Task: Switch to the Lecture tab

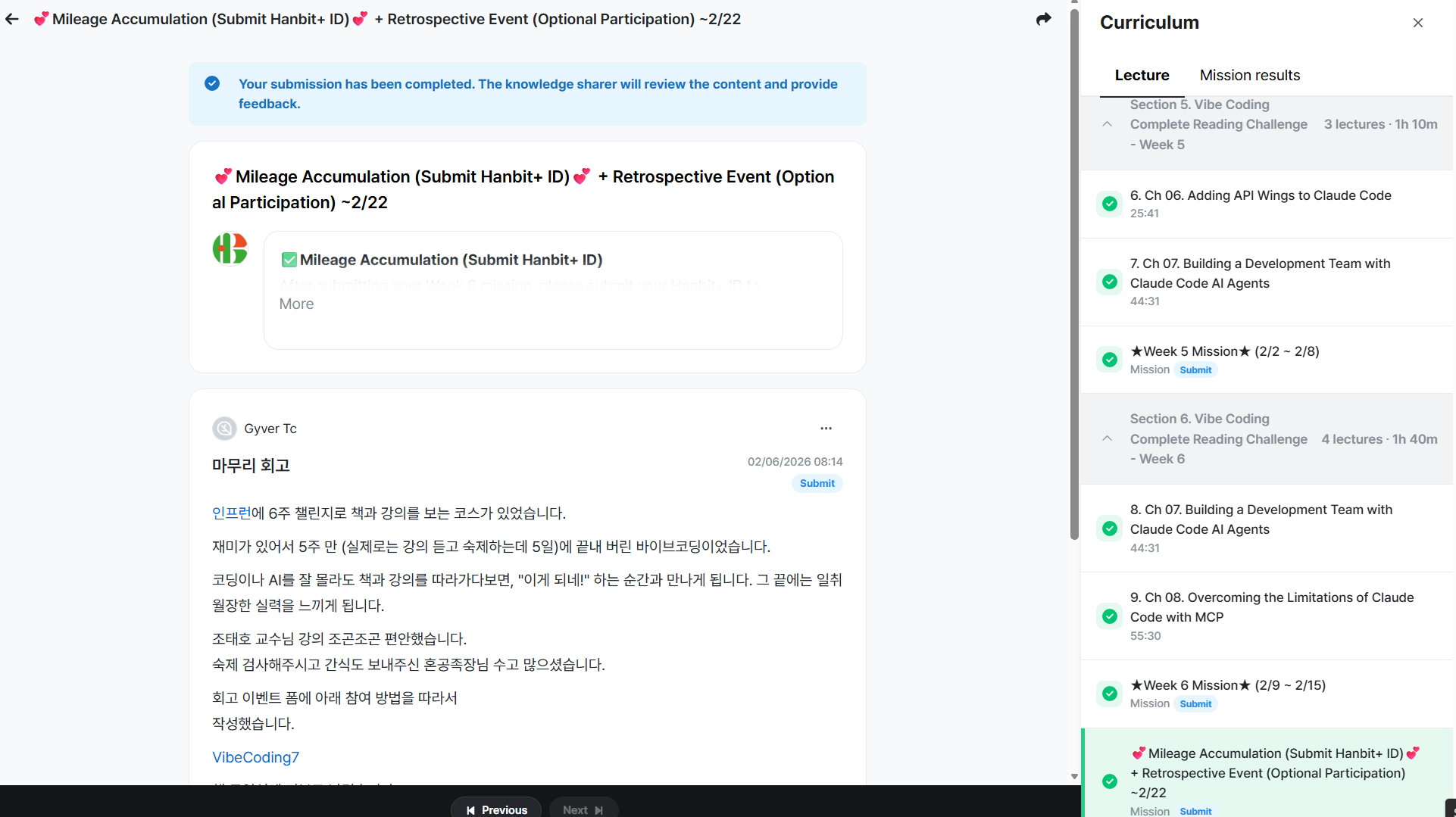Action: pos(1142,75)
